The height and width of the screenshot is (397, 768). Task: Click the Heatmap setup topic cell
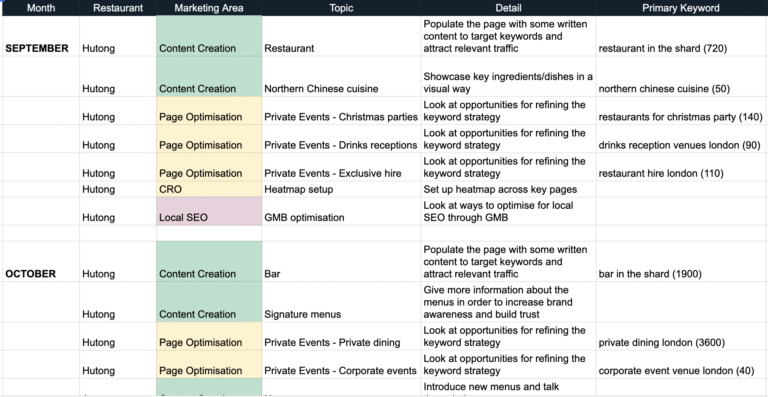coord(341,189)
